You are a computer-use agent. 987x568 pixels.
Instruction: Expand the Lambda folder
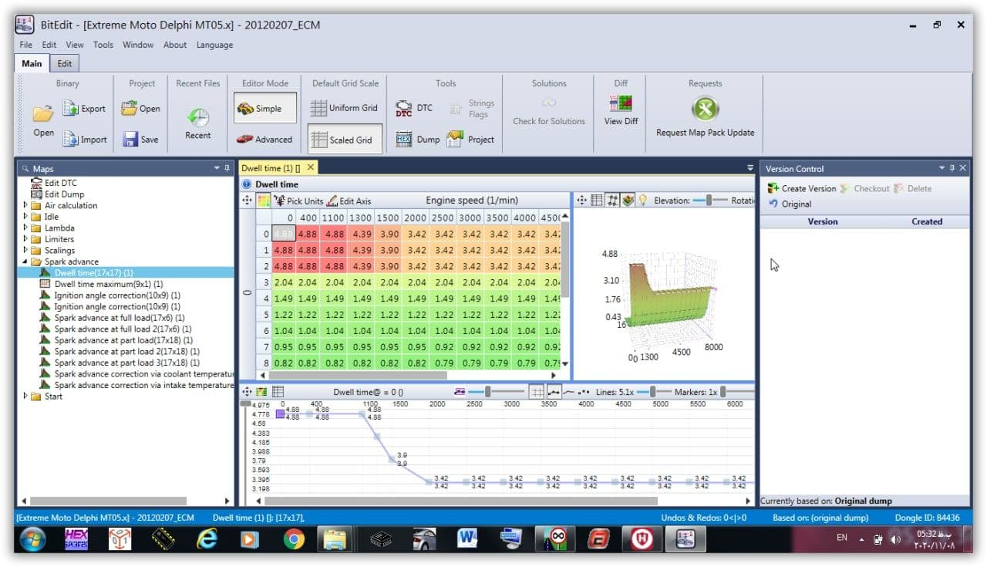click(25, 227)
